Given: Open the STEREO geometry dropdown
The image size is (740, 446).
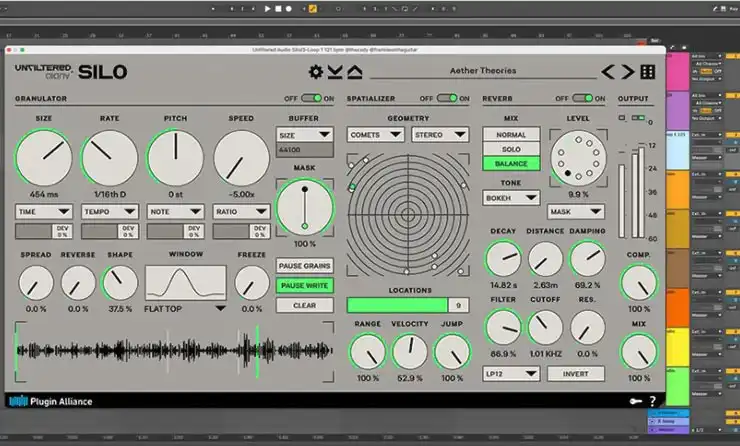Looking at the screenshot, I should (x=440, y=135).
